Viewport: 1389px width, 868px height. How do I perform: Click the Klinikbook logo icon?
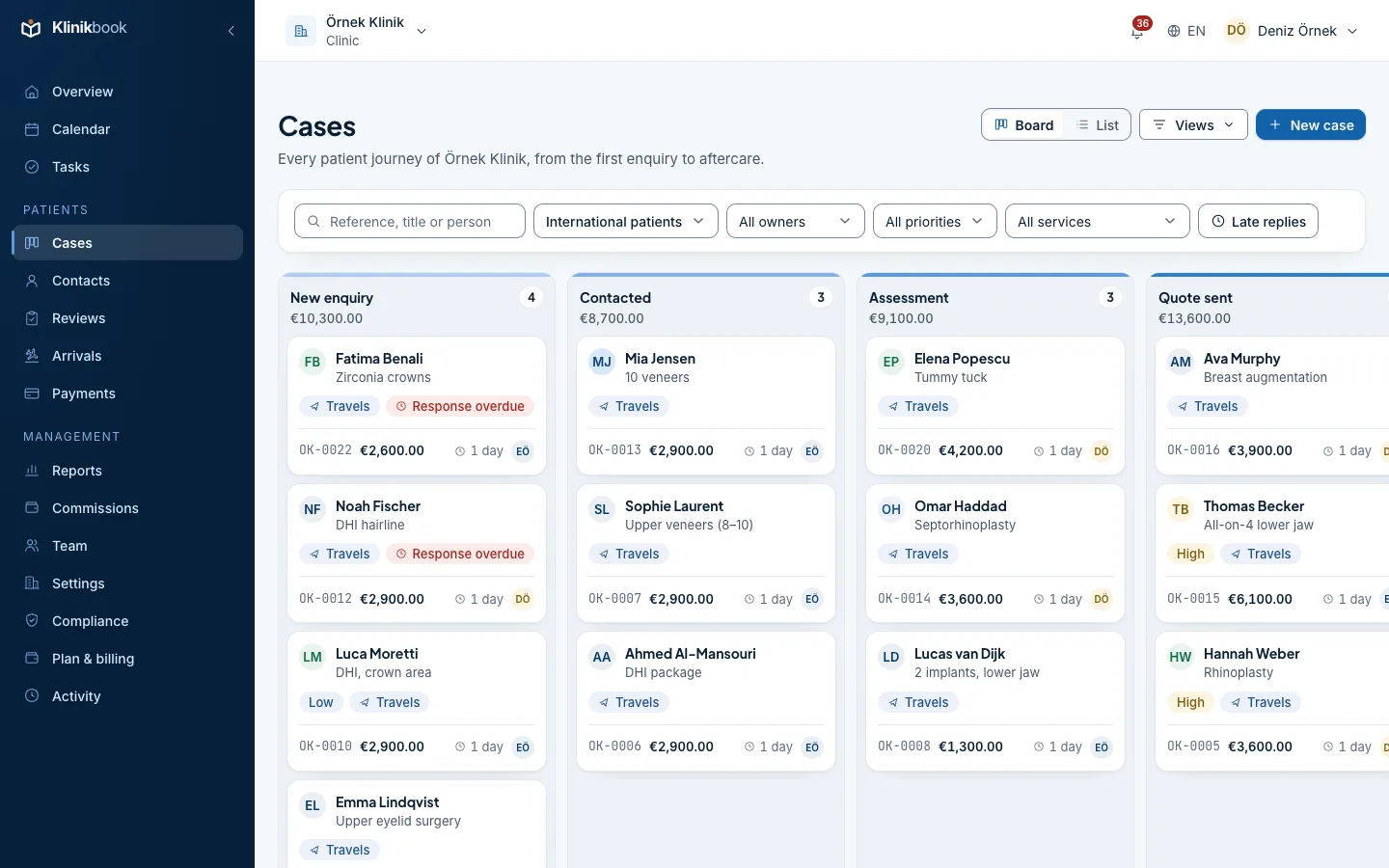coord(31,28)
